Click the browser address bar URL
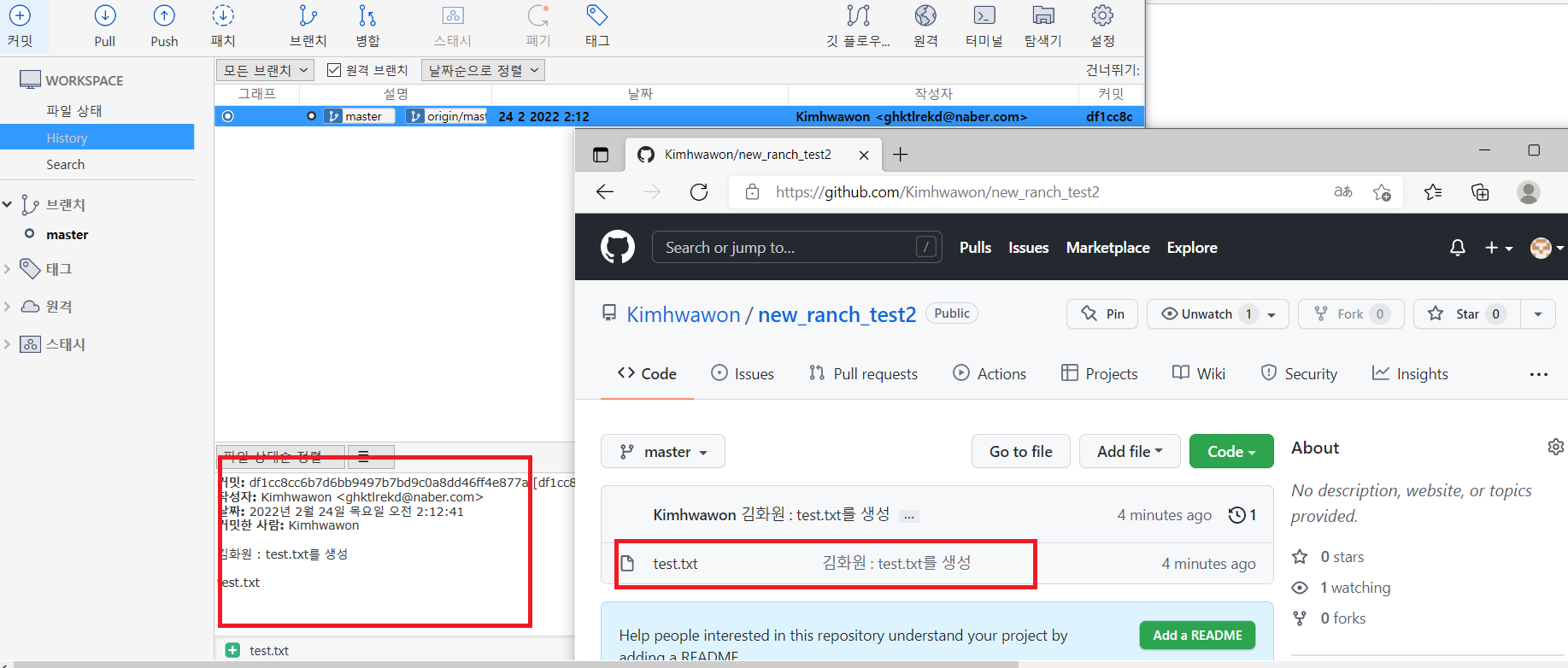Screen dimensions: 1568x668 pos(937,192)
